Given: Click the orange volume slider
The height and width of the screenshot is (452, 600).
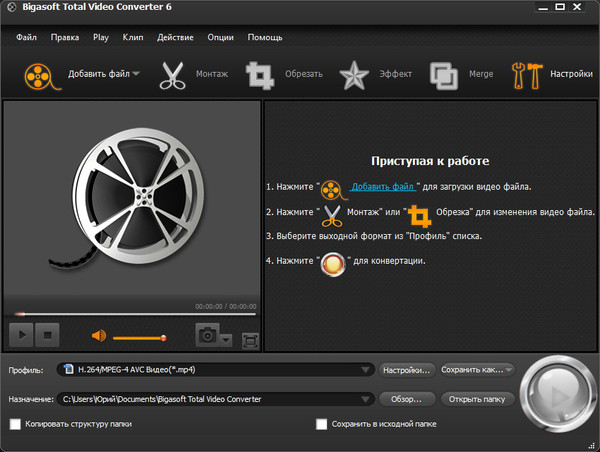Looking at the screenshot, I should coord(139,338).
